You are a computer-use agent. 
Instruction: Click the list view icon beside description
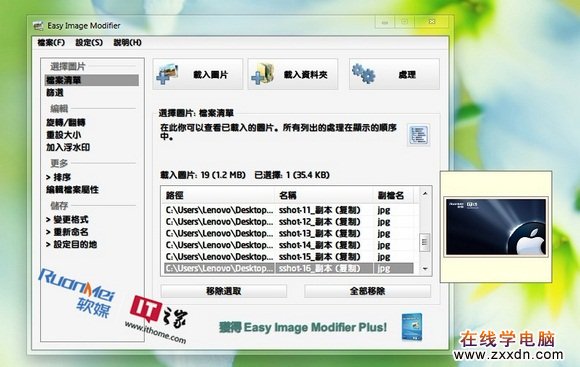(418, 135)
